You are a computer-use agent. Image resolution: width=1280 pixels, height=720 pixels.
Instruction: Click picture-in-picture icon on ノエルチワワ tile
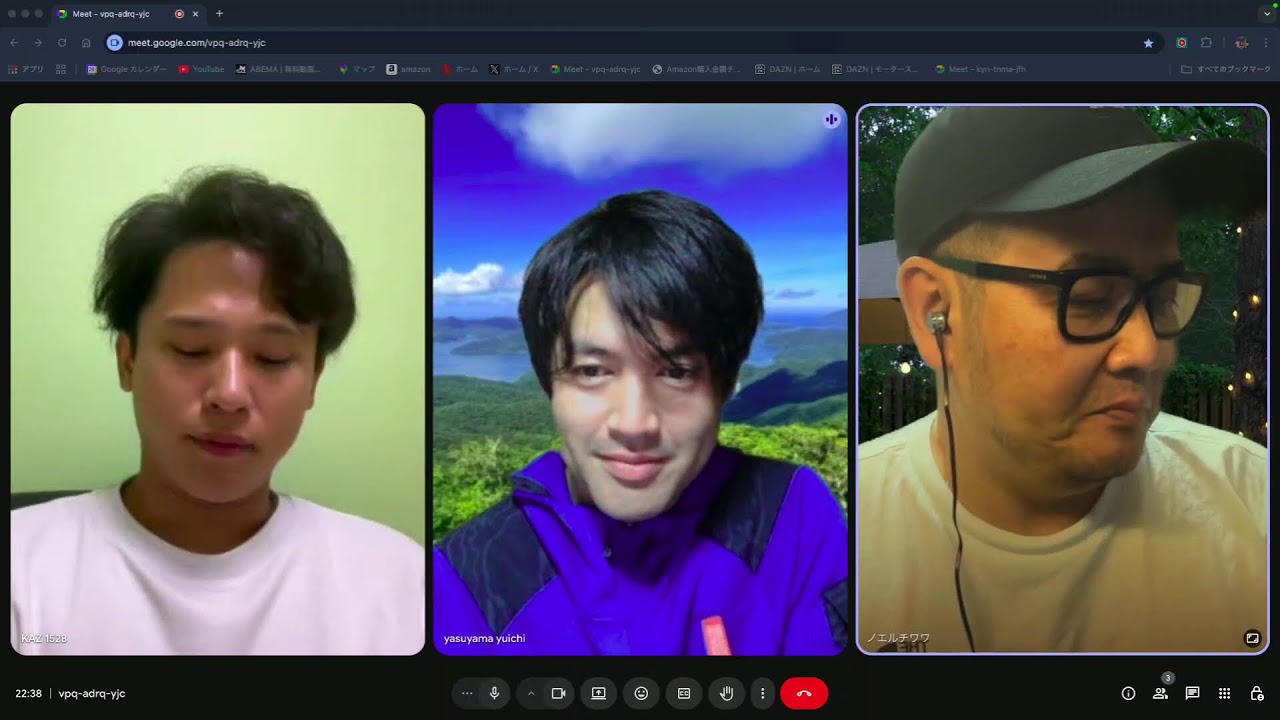pos(1251,638)
